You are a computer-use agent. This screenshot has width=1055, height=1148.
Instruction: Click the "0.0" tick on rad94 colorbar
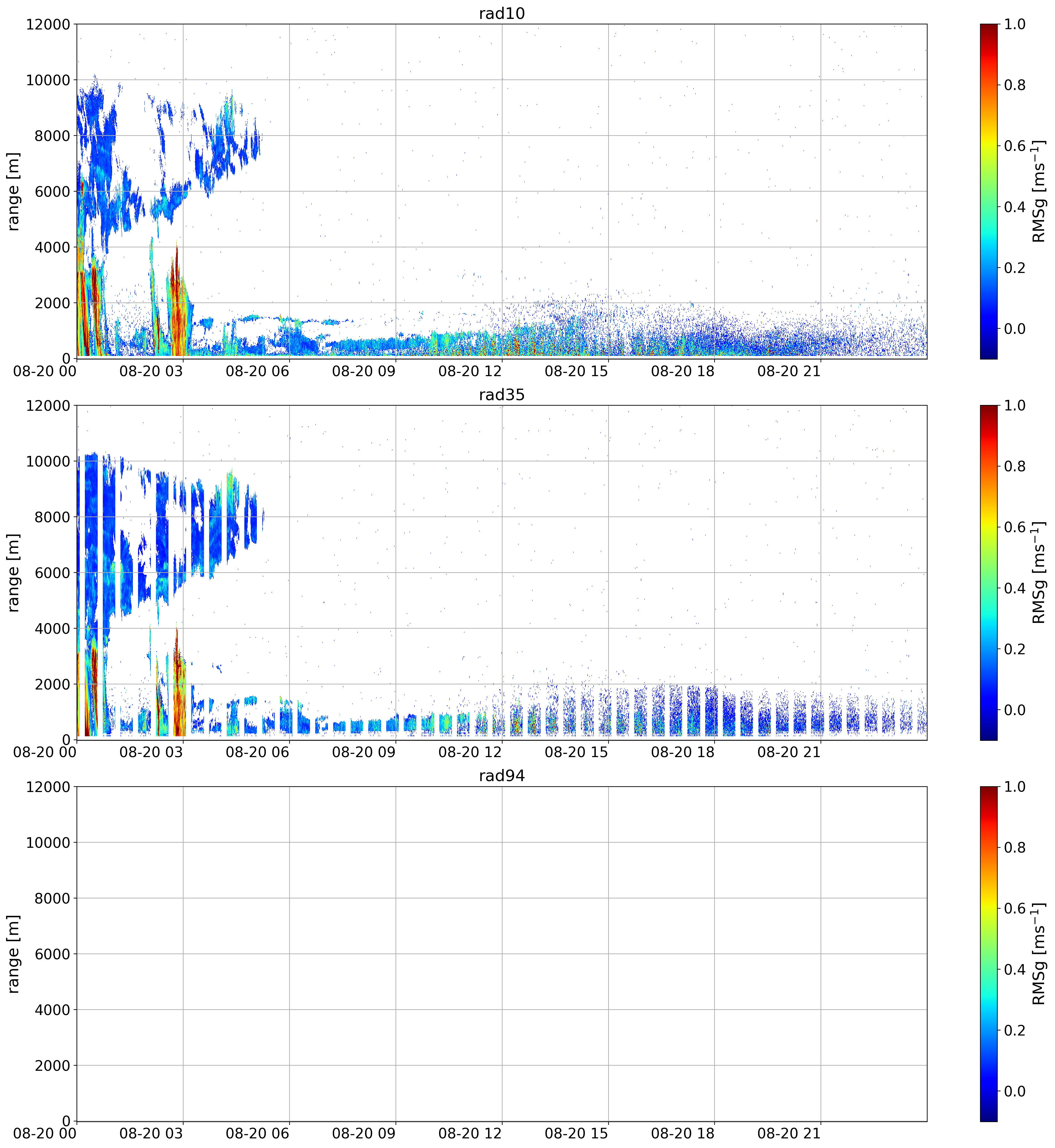[1015, 1092]
